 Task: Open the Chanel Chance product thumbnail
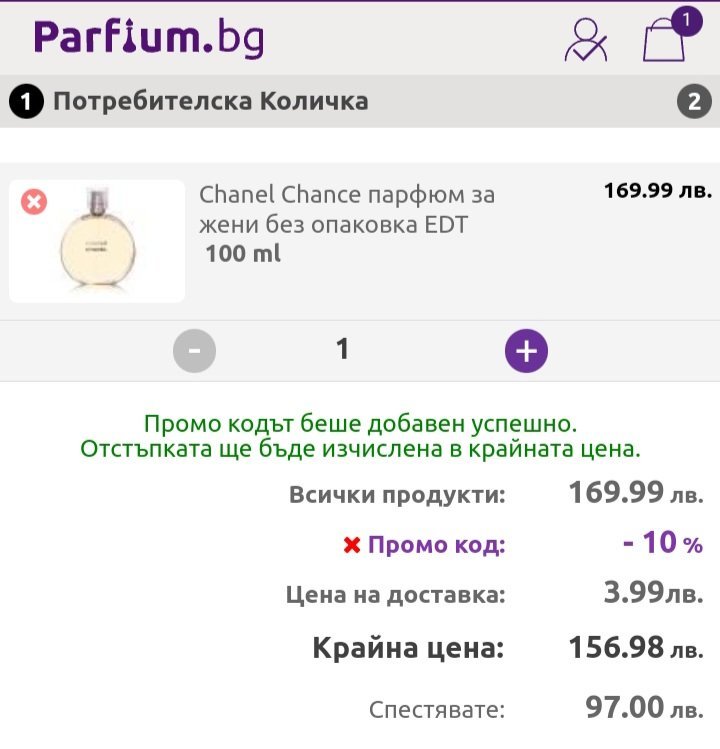coord(97,241)
